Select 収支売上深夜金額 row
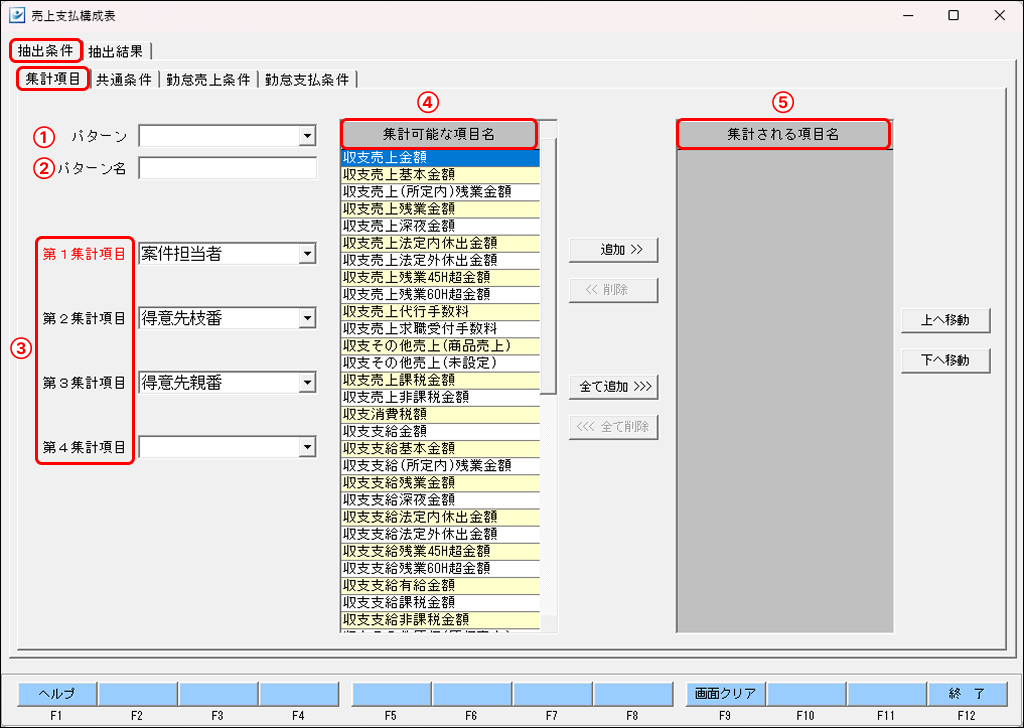The image size is (1024, 728). tap(440, 226)
